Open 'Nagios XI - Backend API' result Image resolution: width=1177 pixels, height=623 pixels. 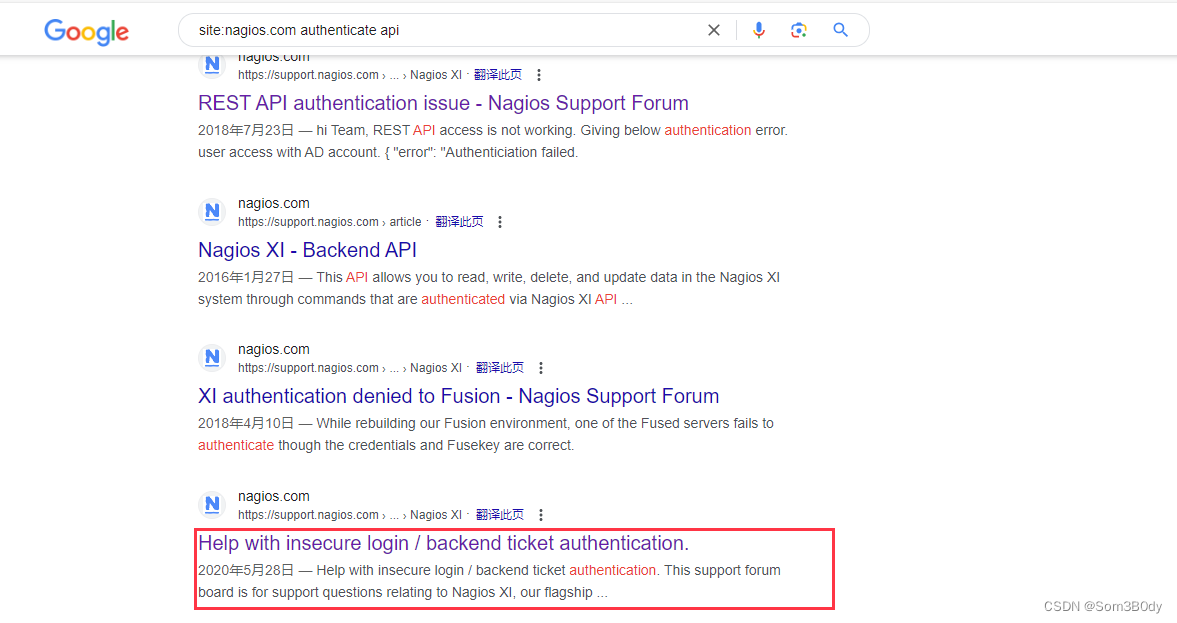pos(307,250)
